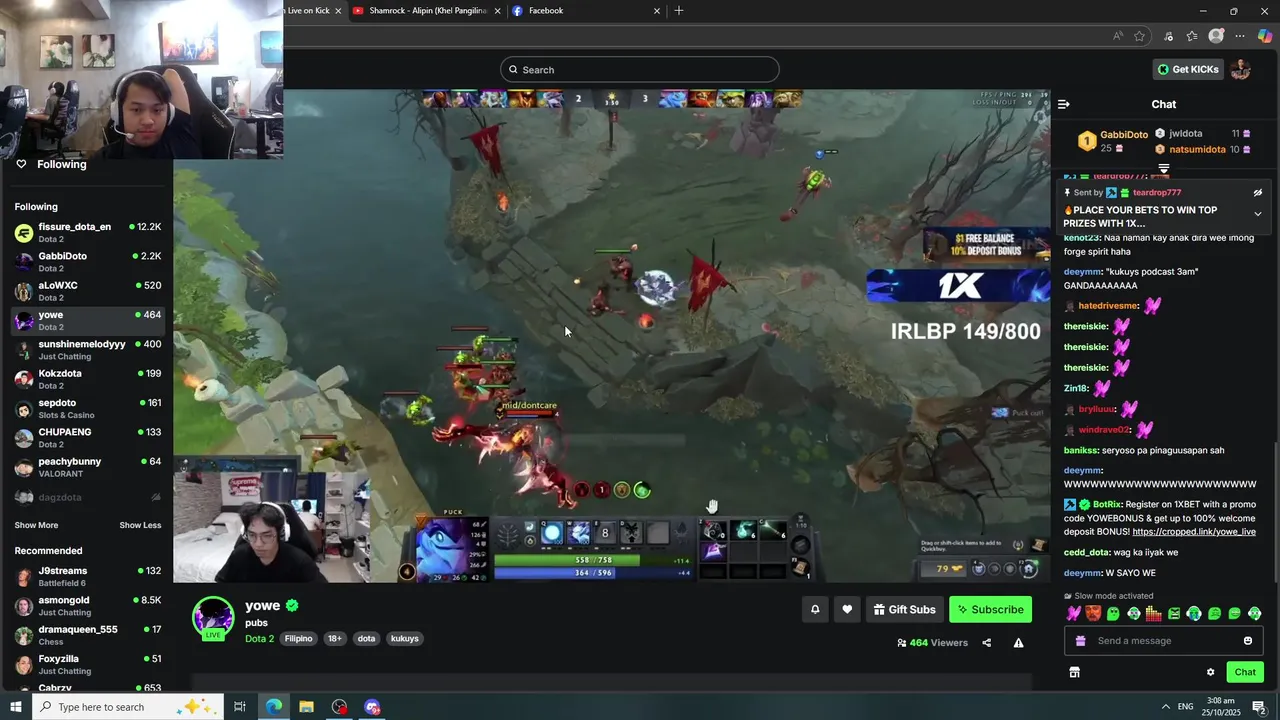Click the Subscribe button
Screen dimensions: 1280x720
pyautogui.click(x=990, y=609)
